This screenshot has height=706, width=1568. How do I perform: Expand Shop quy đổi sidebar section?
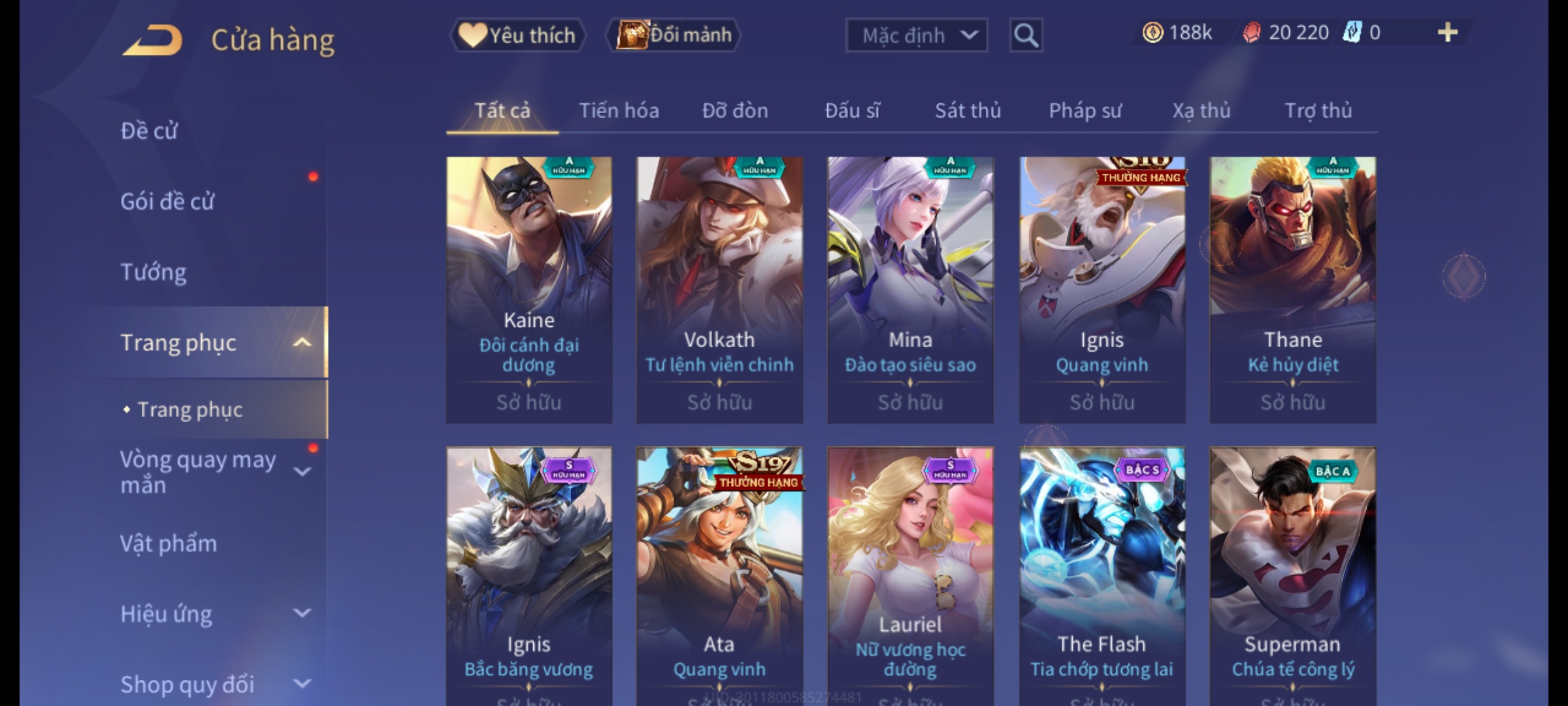click(302, 684)
